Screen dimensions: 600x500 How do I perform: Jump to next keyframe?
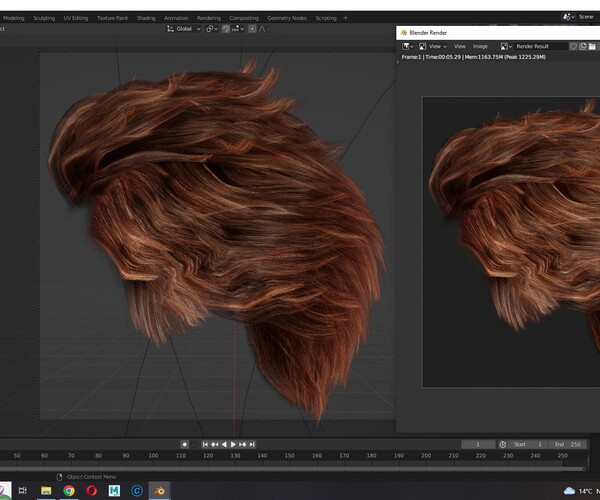coord(243,444)
